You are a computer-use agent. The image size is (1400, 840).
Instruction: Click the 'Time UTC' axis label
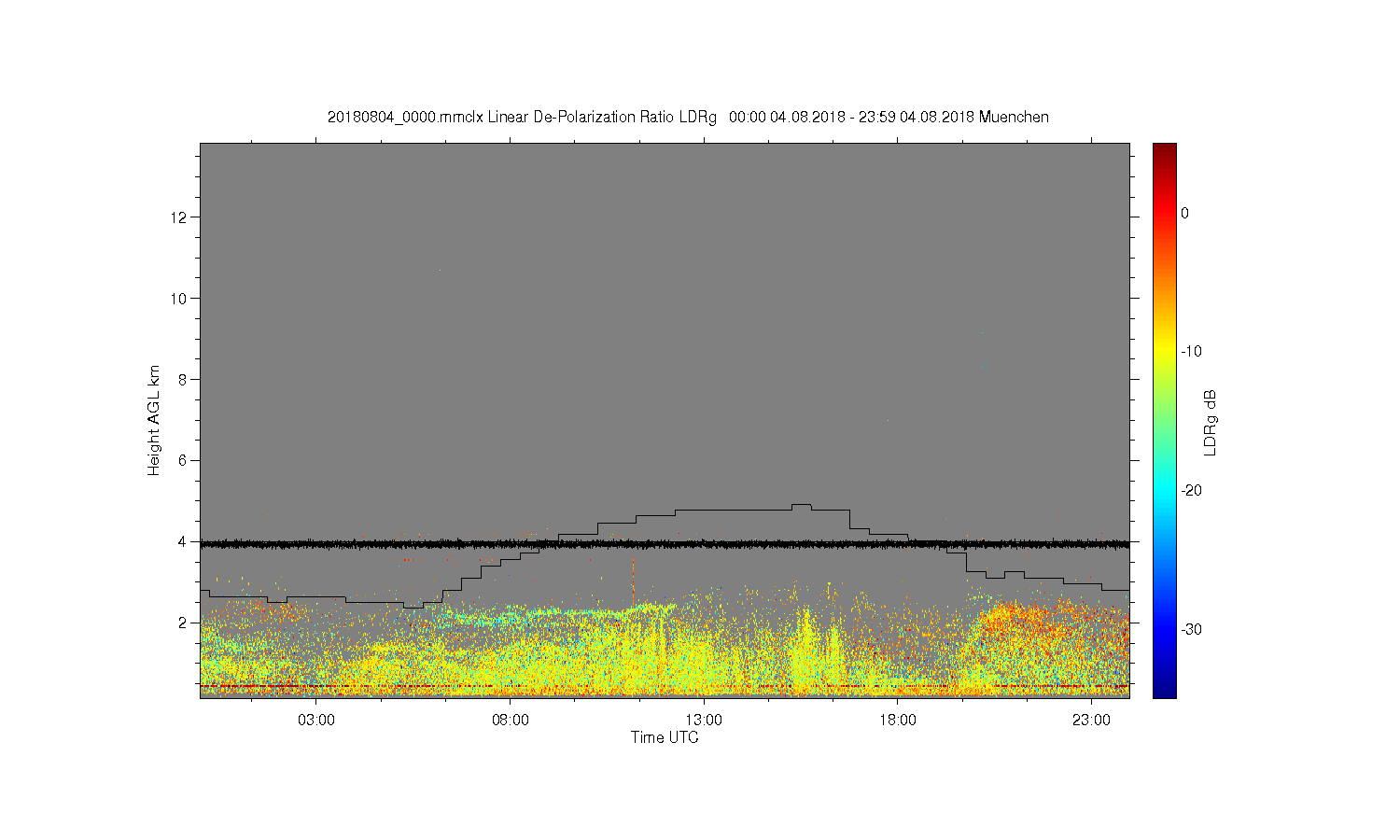665,737
